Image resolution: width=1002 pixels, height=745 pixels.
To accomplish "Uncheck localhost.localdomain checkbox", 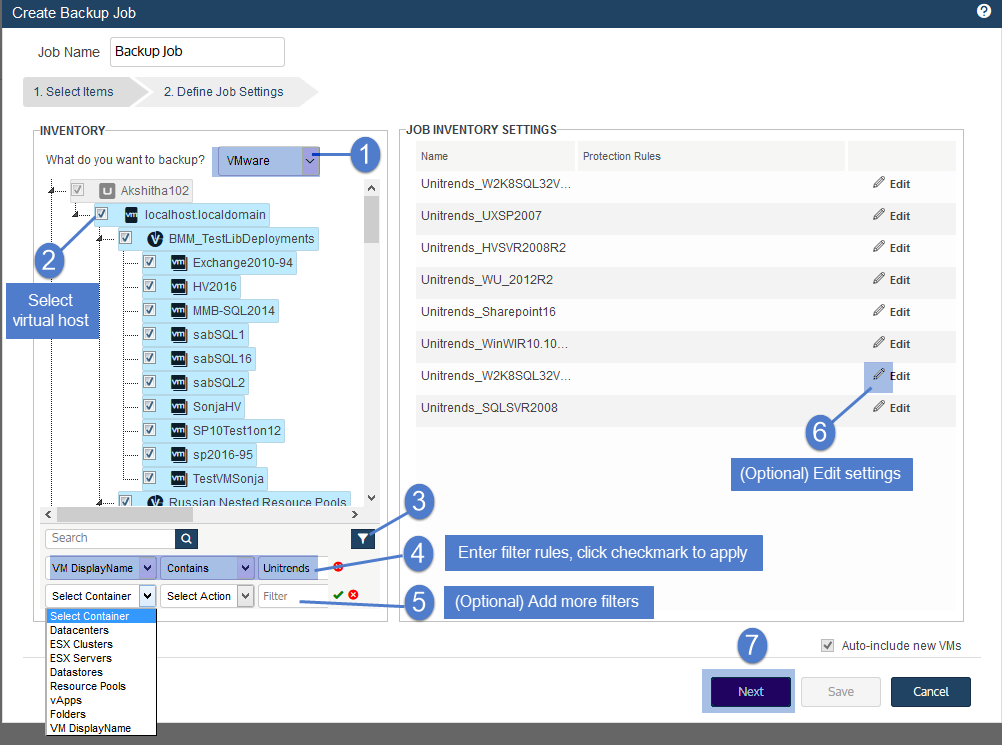I will (x=102, y=213).
